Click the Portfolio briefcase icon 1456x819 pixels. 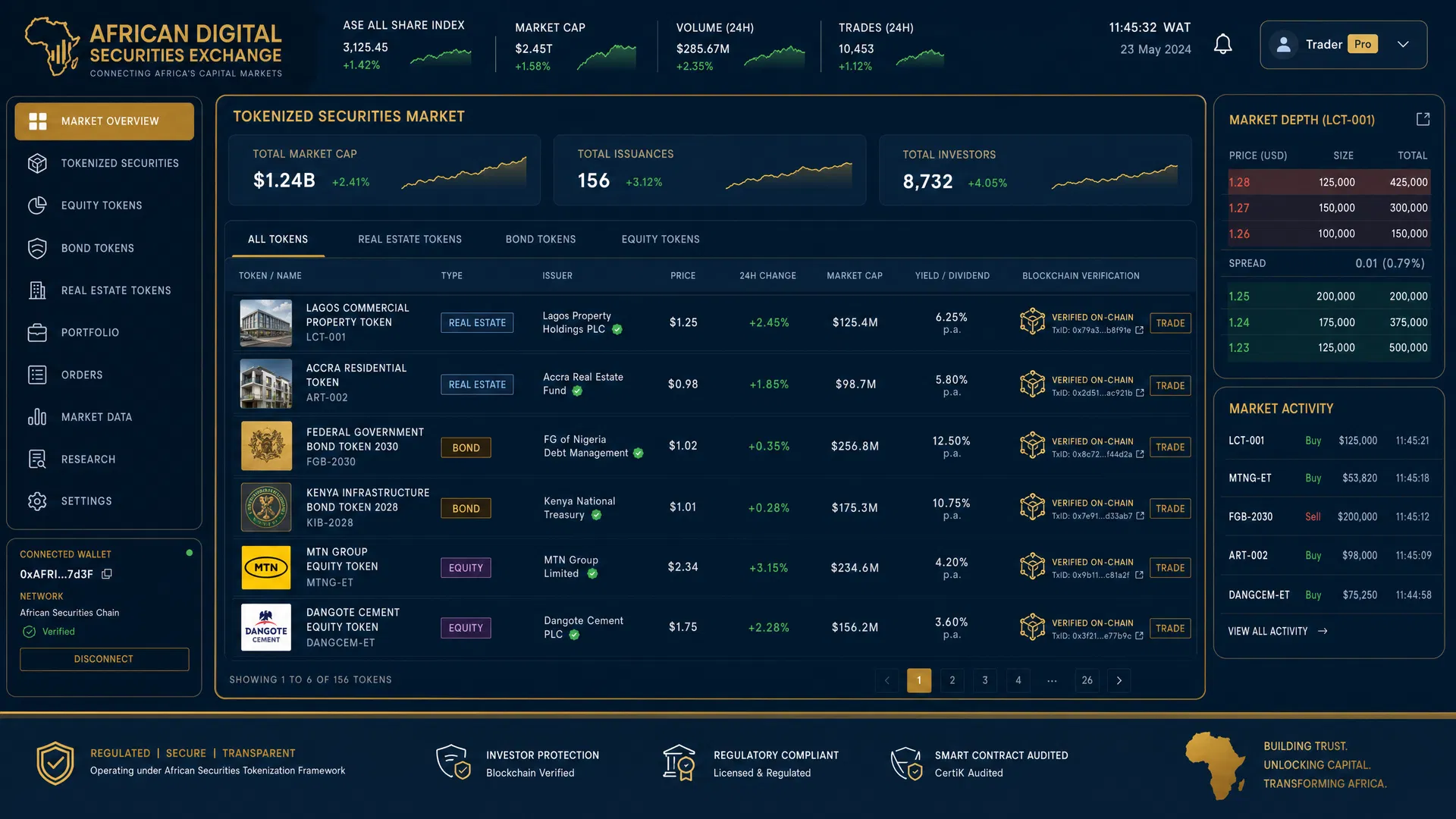pos(37,332)
